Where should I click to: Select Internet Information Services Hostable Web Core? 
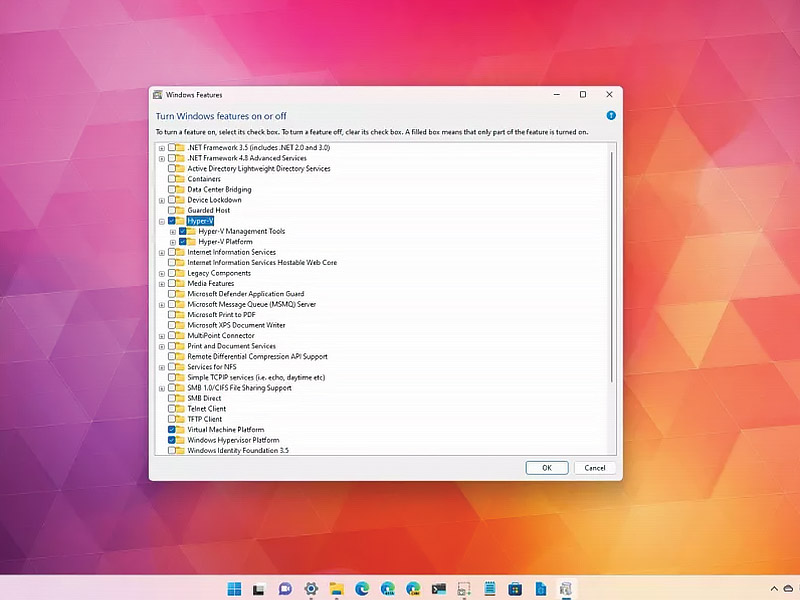[262, 262]
